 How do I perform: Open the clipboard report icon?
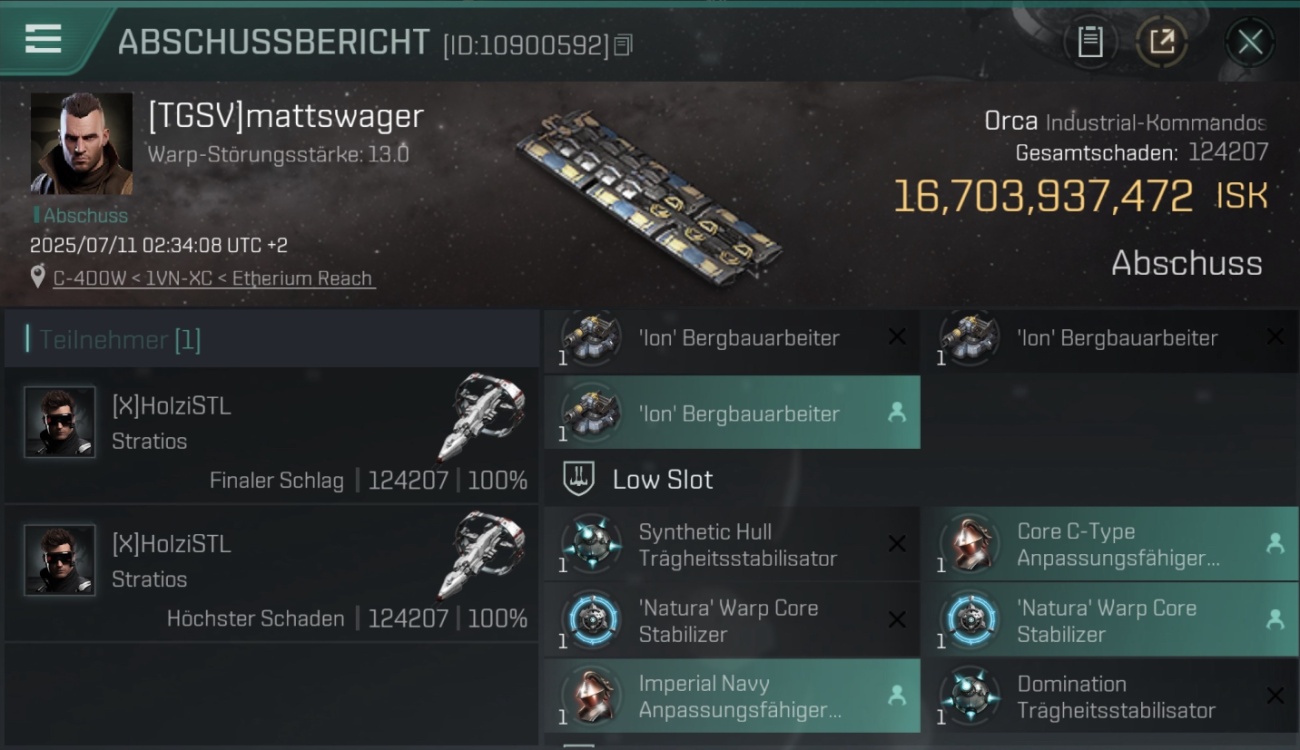pos(1090,42)
